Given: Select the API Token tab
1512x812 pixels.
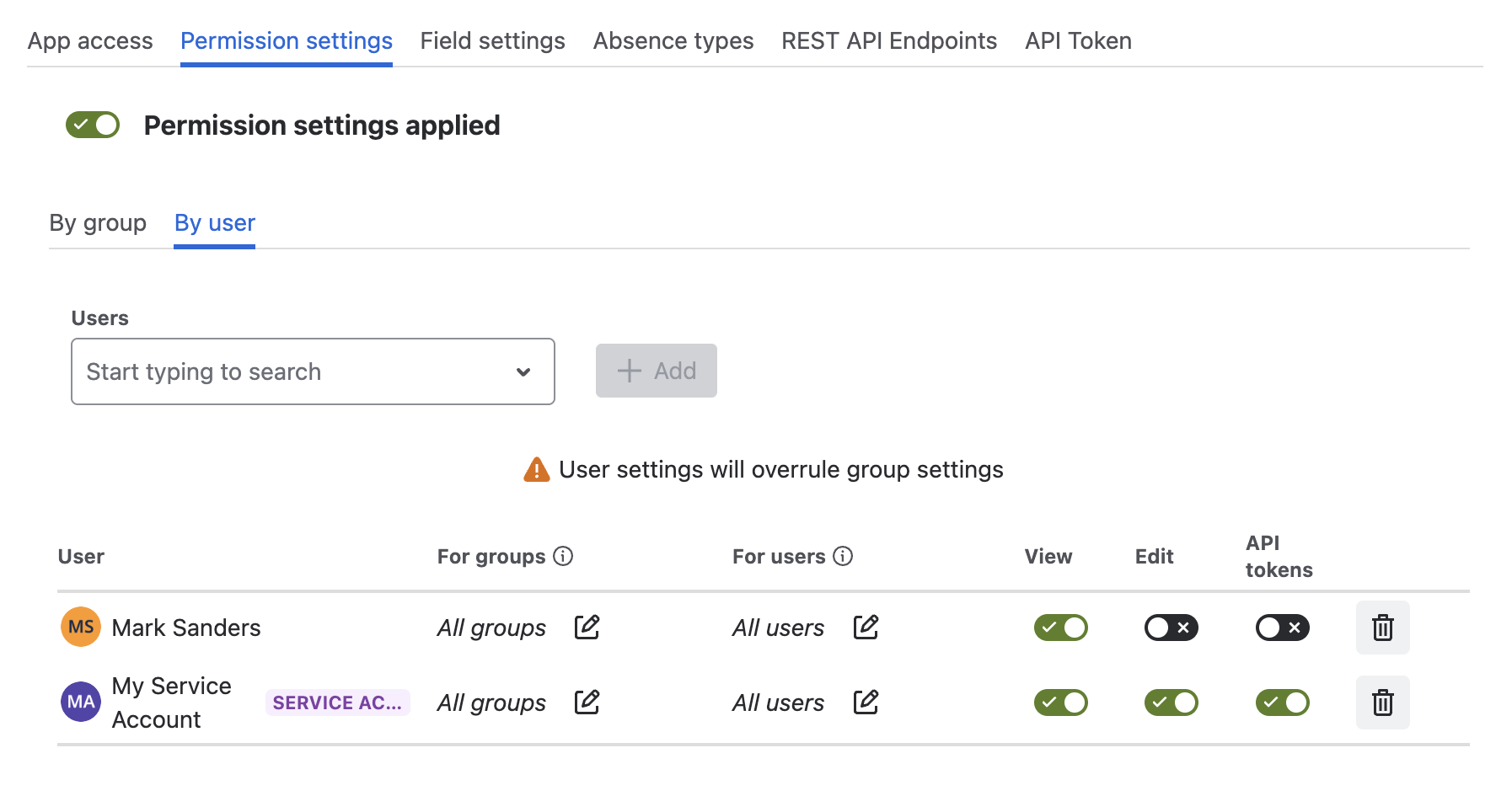Looking at the screenshot, I should (x=1078, y=40).
